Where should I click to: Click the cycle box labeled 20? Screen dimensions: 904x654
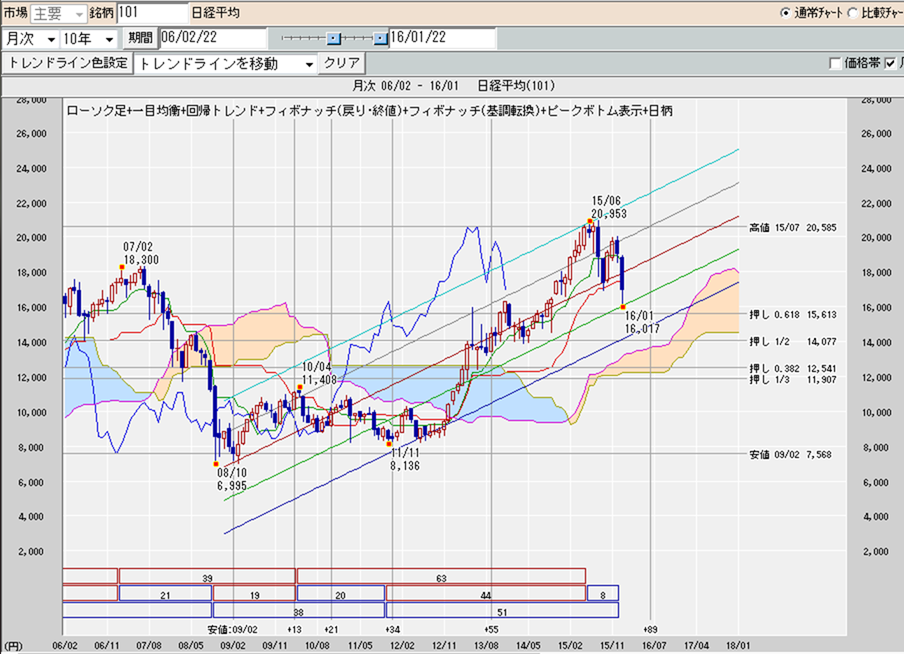tap(340, 593)
